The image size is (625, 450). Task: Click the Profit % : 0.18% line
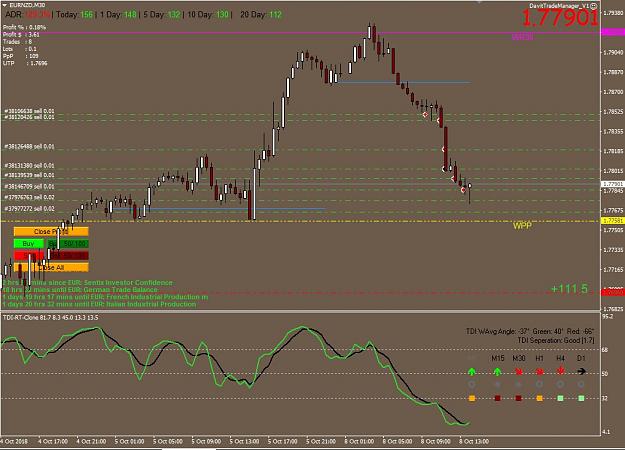(24, 28)
